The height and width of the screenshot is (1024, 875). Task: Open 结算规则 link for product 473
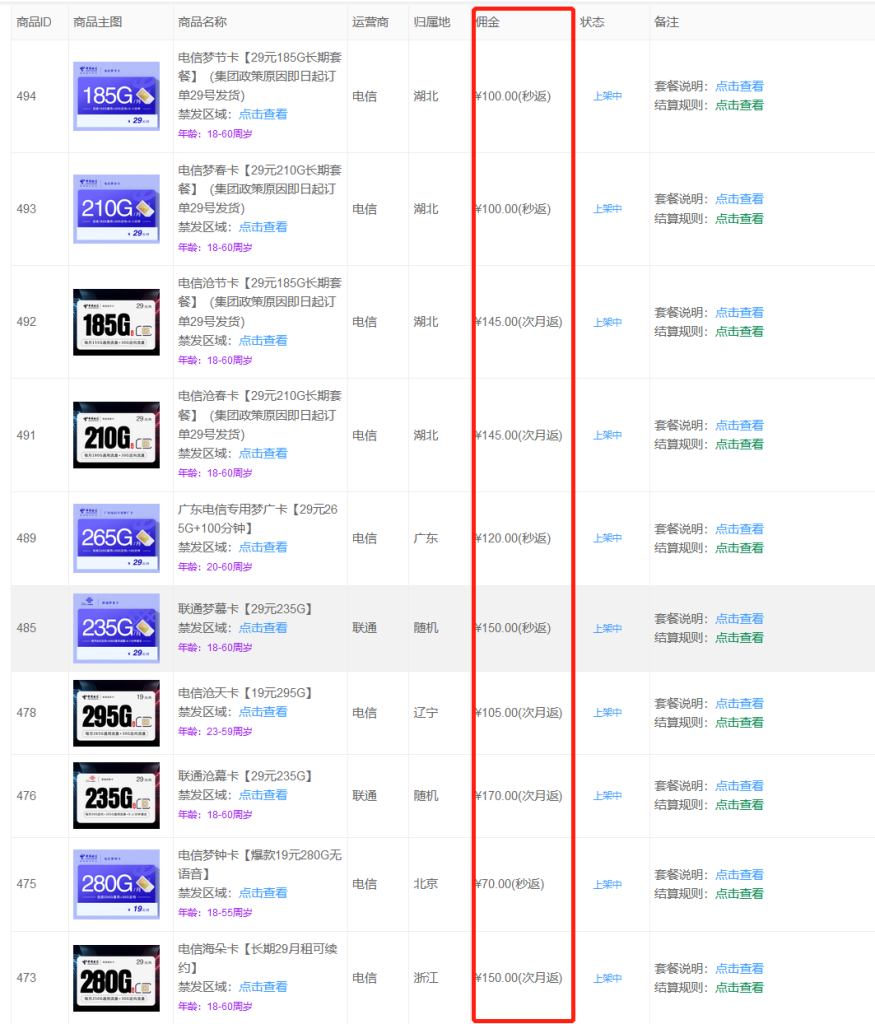coord(739,988)
